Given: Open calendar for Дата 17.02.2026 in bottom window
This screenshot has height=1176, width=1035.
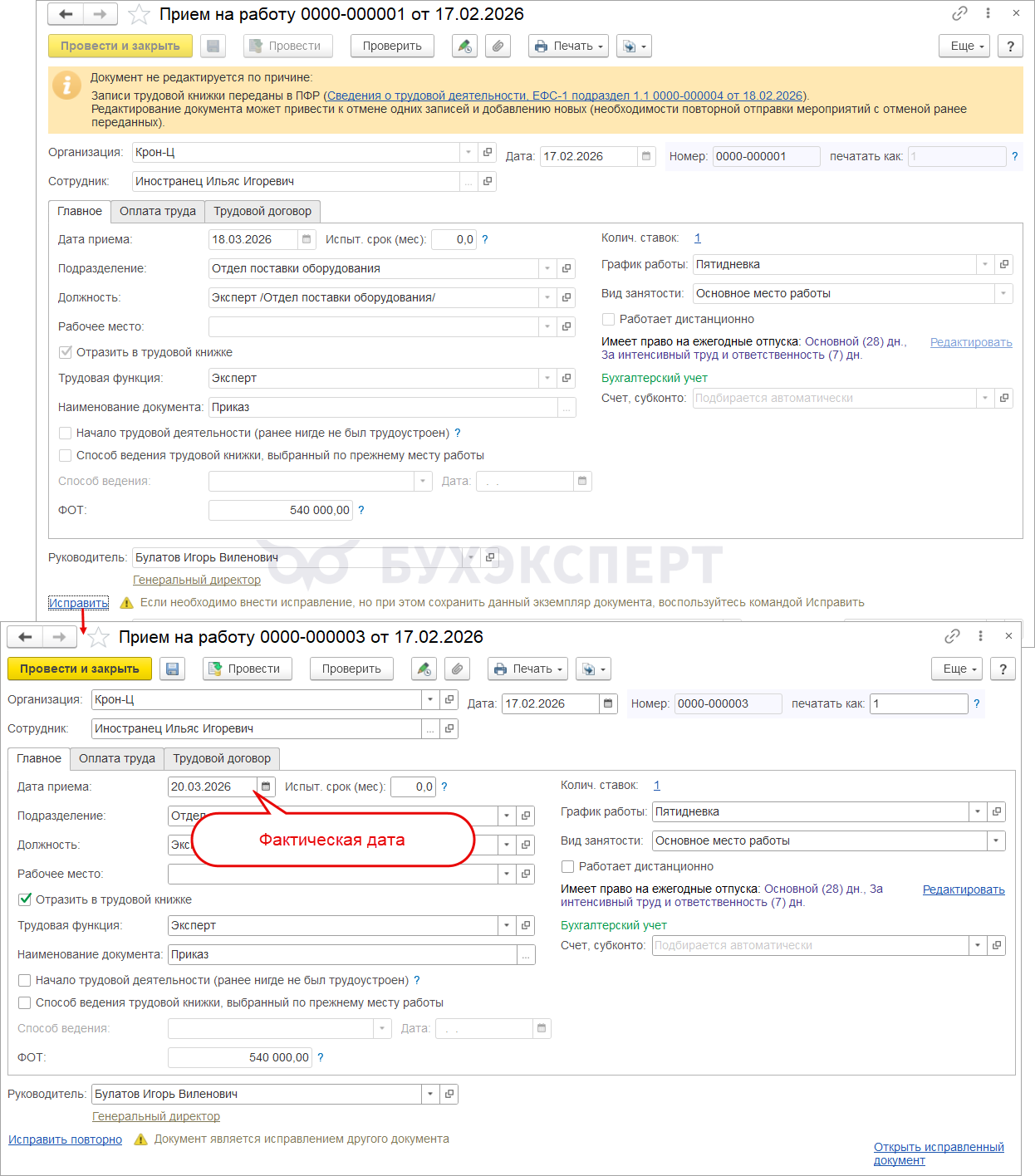Looking at the screenshot, I should (x=608, y=703).
